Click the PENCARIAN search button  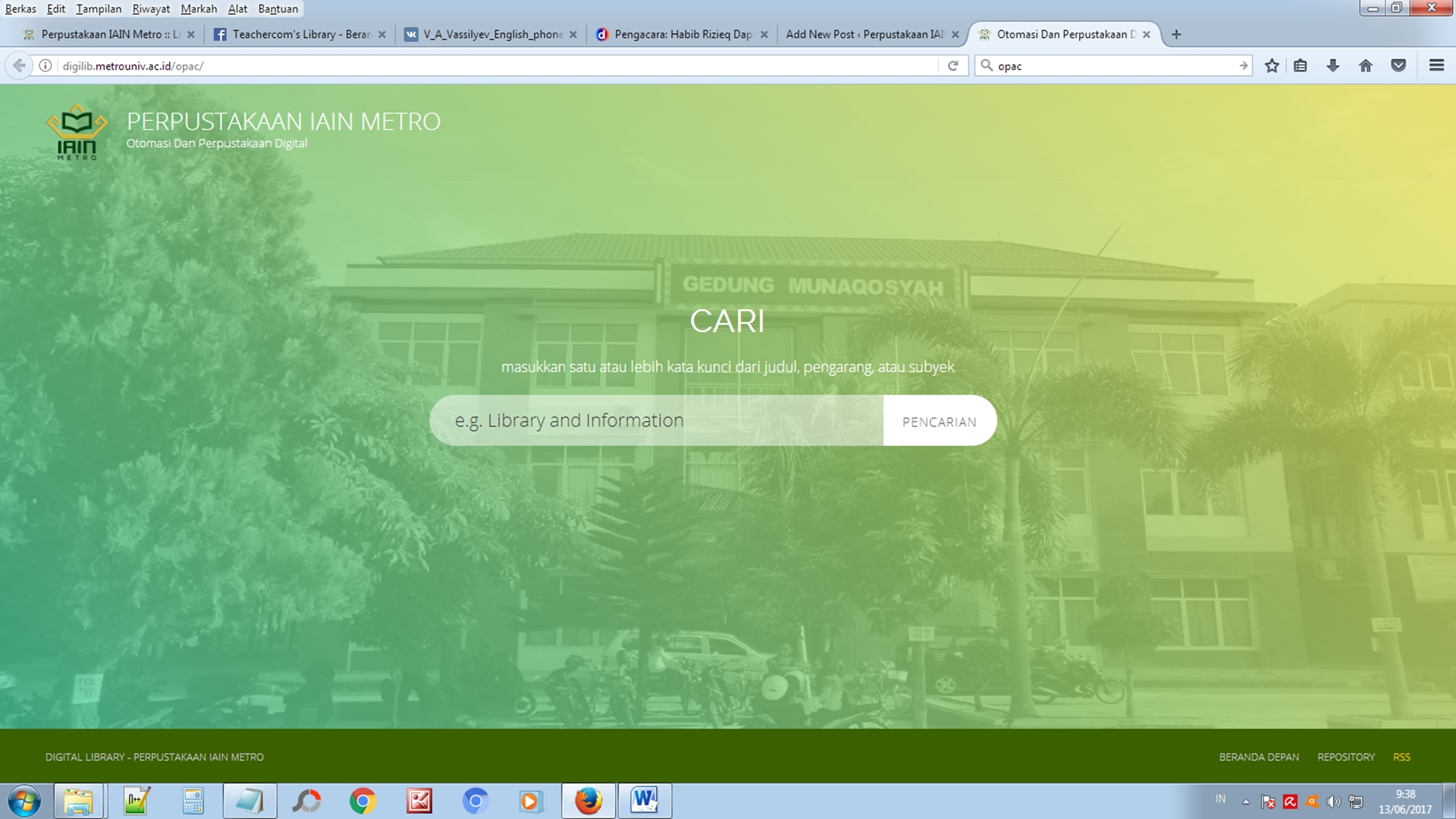point(939,421)
